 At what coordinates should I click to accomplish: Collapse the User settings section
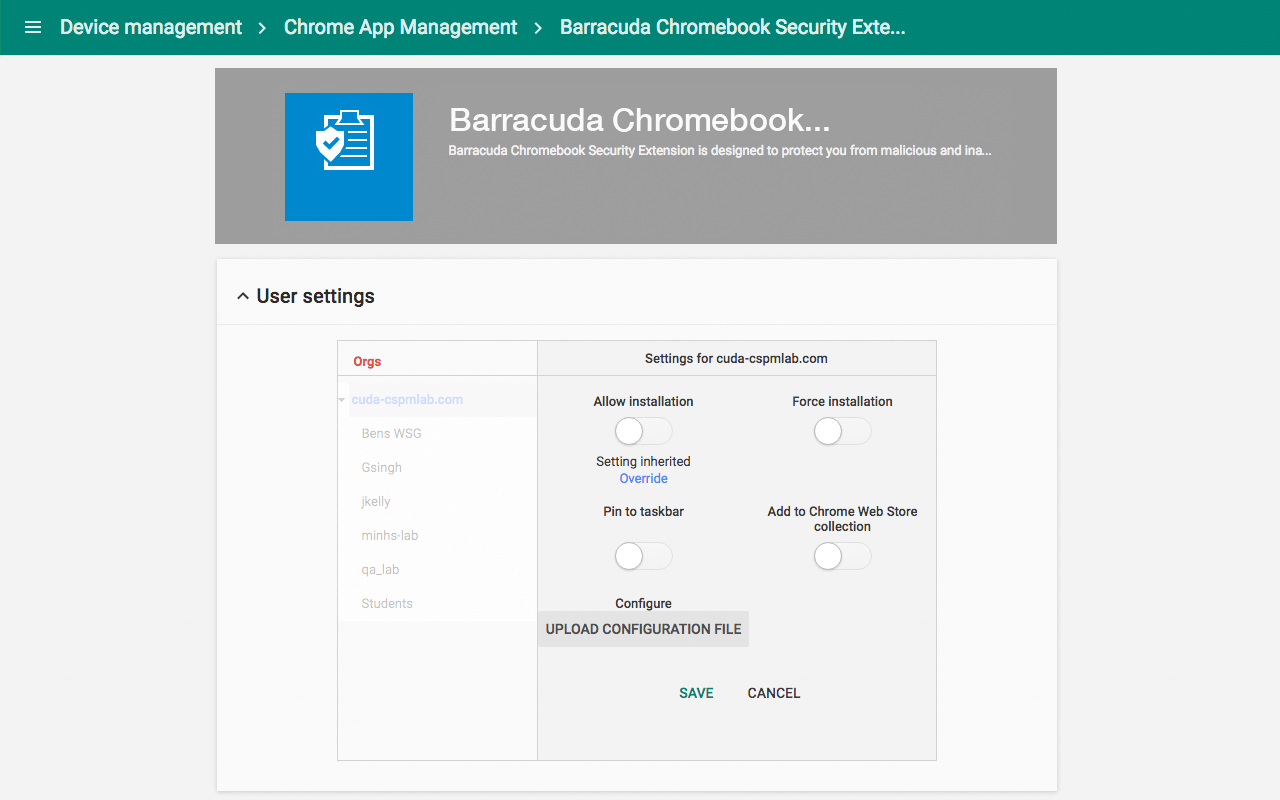click(x=242, y=295)
